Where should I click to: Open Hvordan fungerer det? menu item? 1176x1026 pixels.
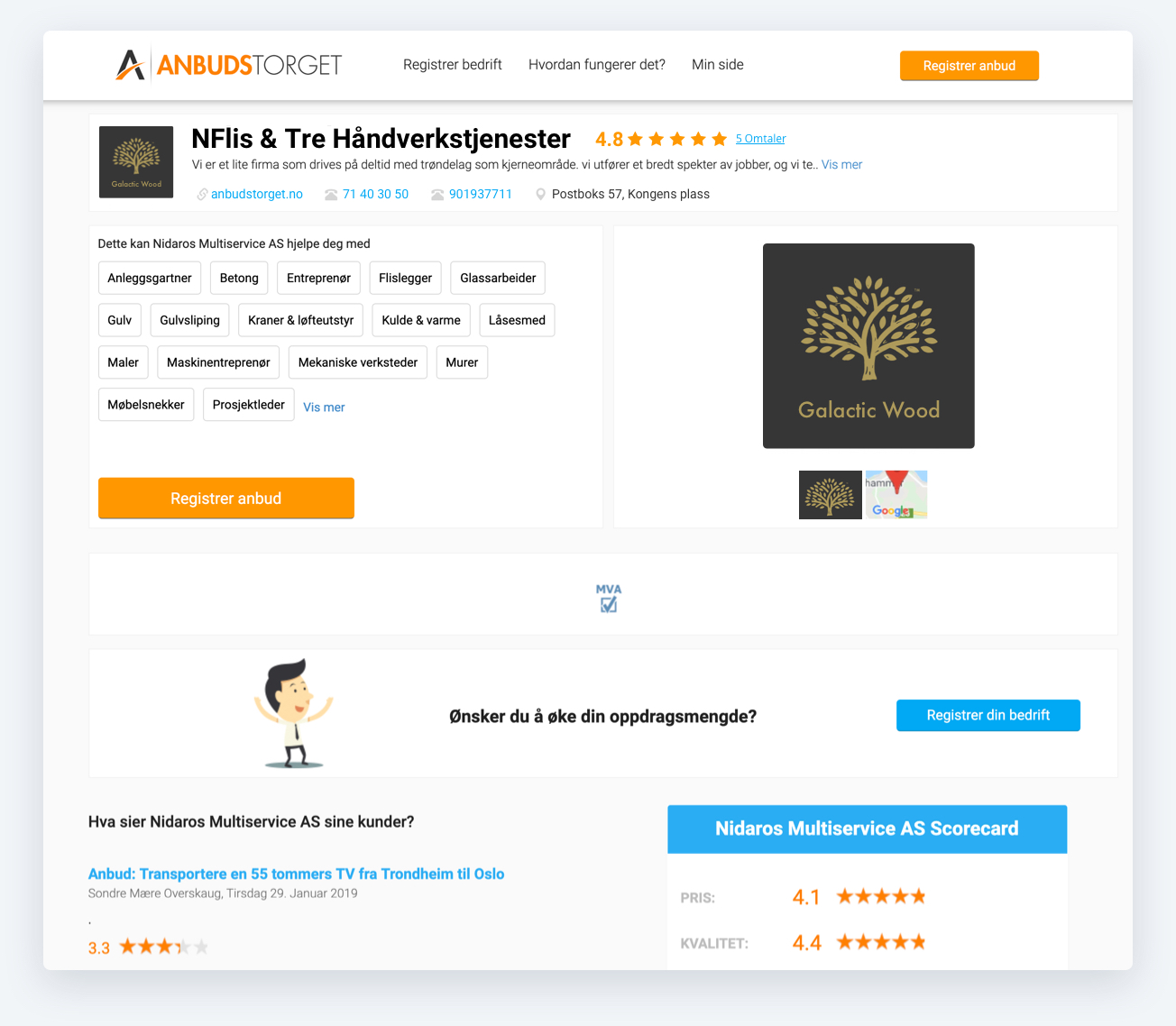coord(597,65)
